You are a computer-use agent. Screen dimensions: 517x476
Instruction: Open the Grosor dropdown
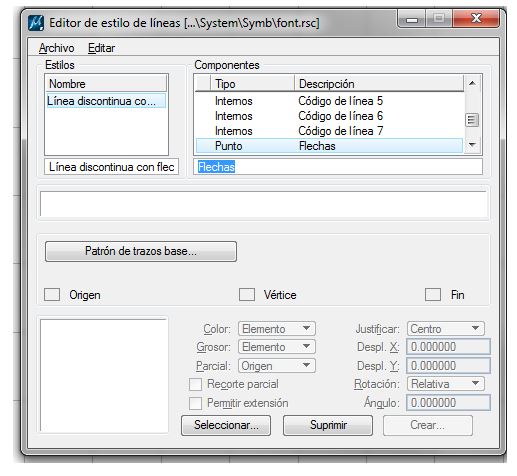(x=277, y=347)
